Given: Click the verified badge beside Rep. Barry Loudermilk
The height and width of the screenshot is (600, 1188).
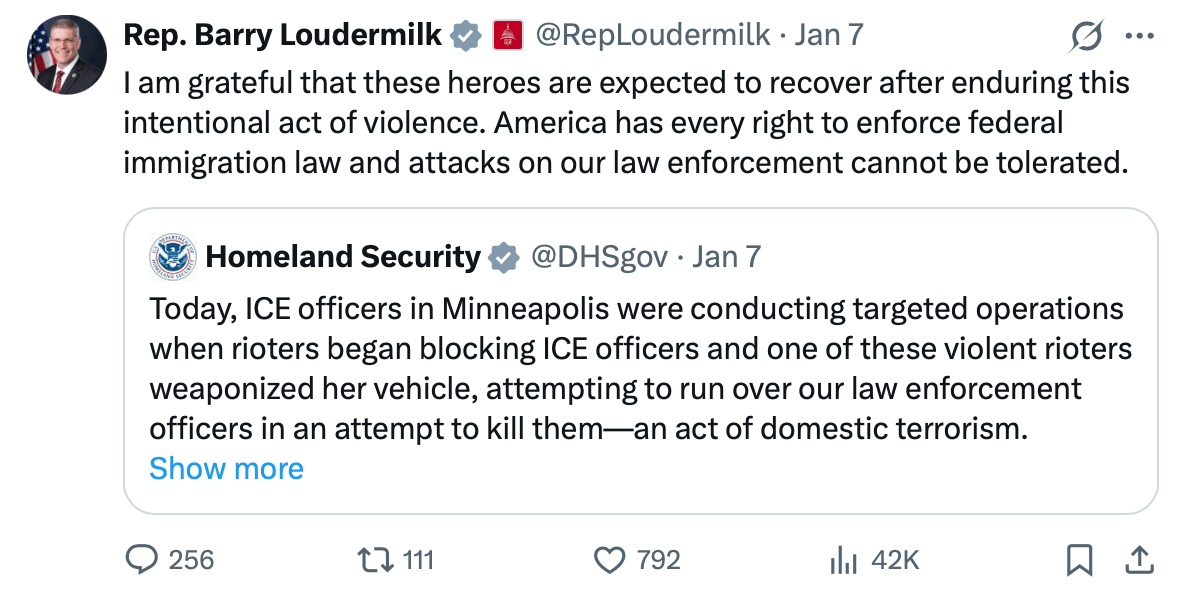Looking at the screenshot, I should click(x=465, y=36).
